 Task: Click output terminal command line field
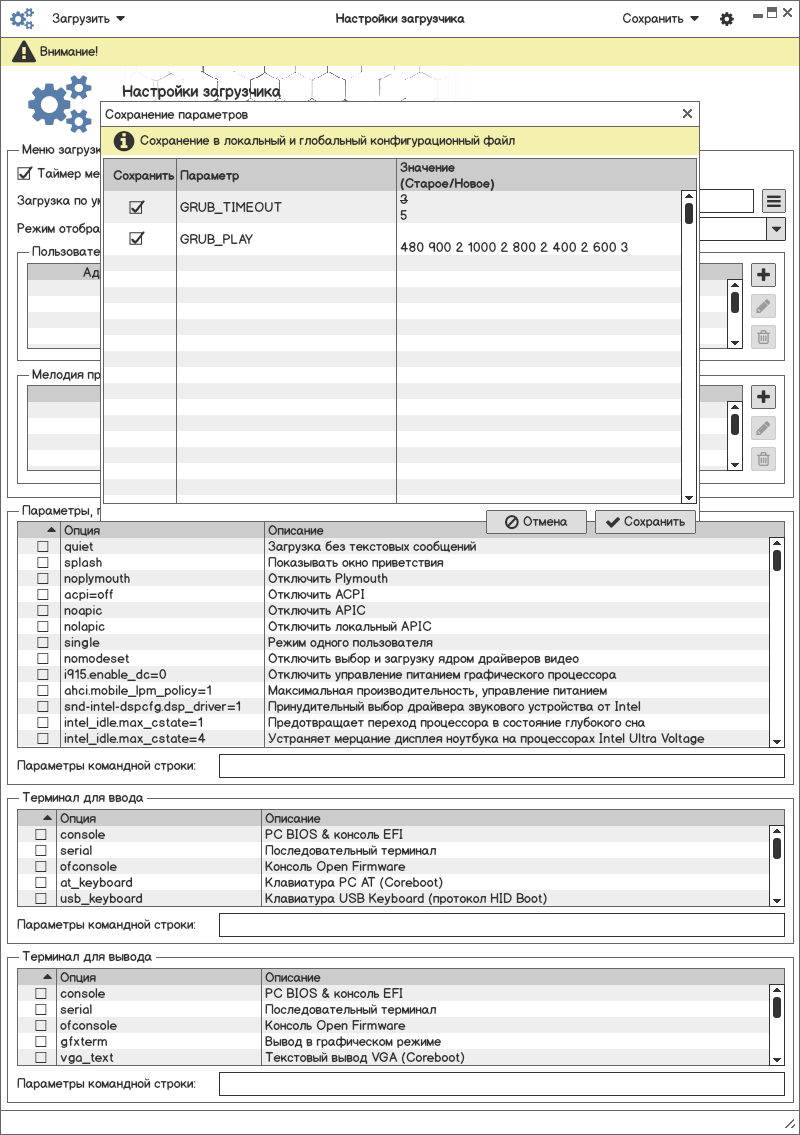[x=502, y=1084]
